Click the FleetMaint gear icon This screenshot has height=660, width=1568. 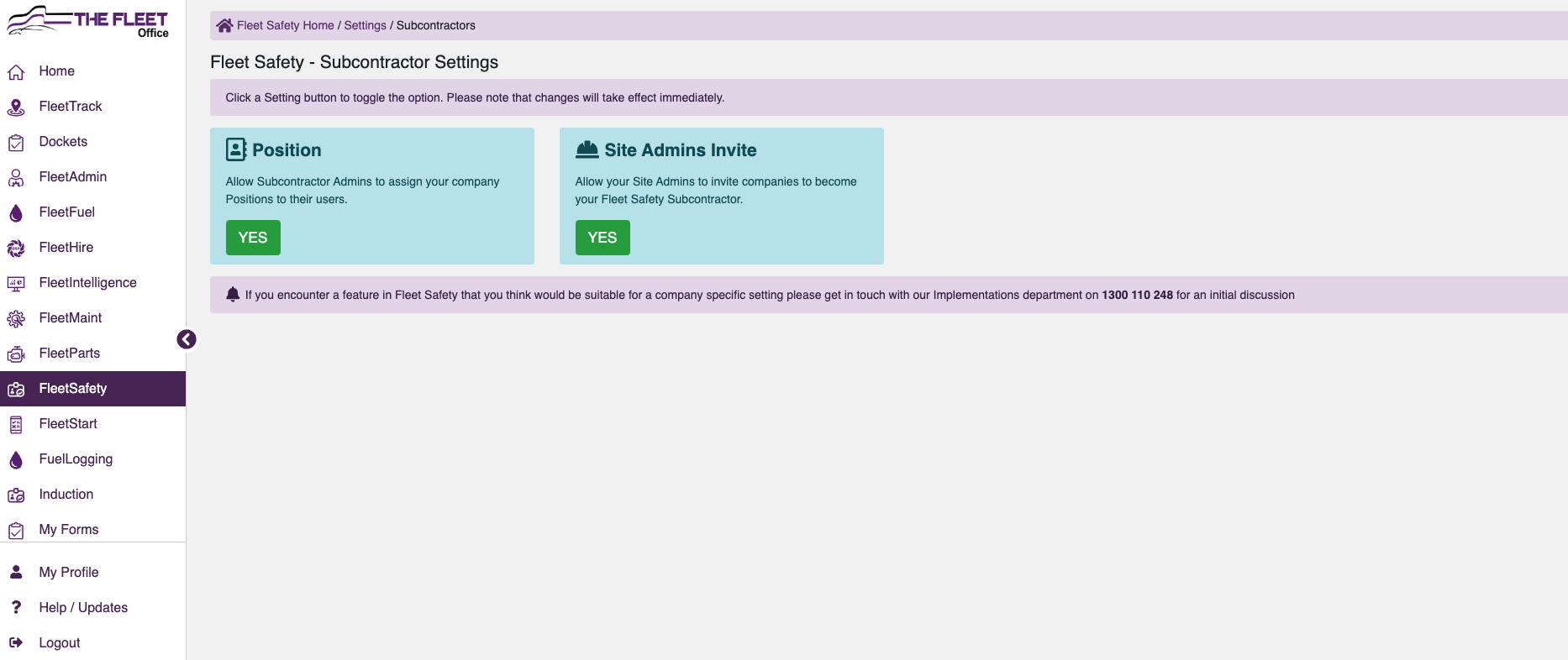(16, 319)
